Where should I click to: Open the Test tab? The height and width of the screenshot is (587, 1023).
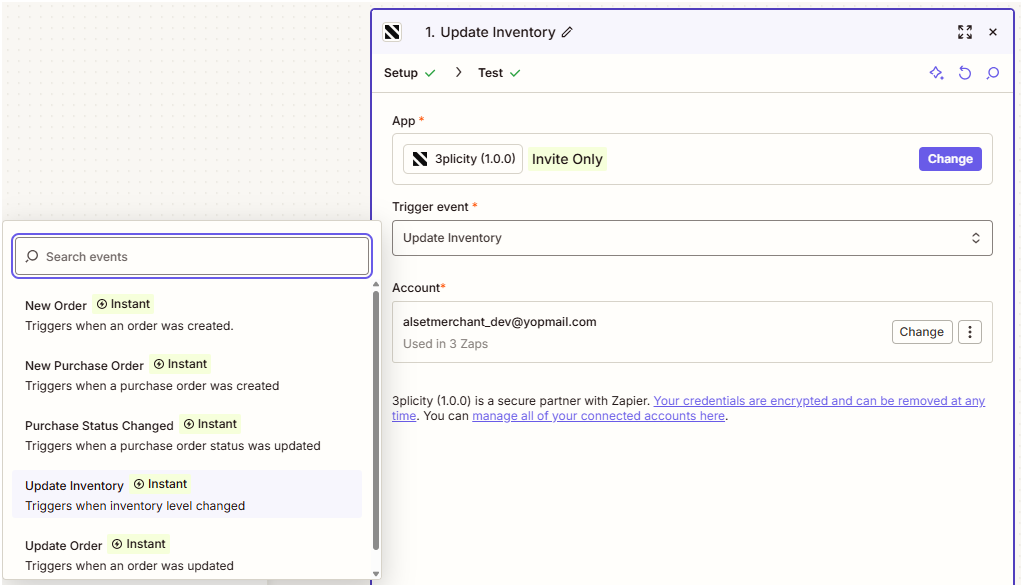[499, 73]
